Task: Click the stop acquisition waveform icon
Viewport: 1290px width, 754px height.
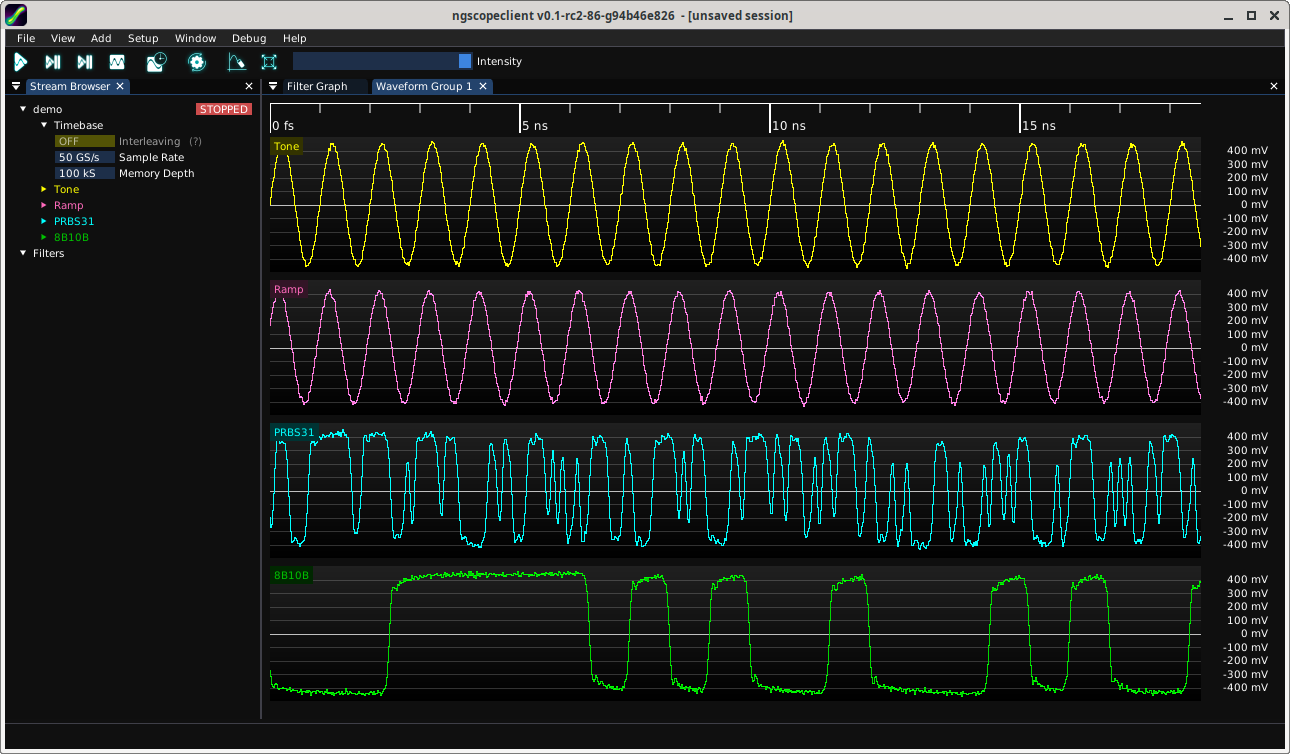Action: coord(117,62)
